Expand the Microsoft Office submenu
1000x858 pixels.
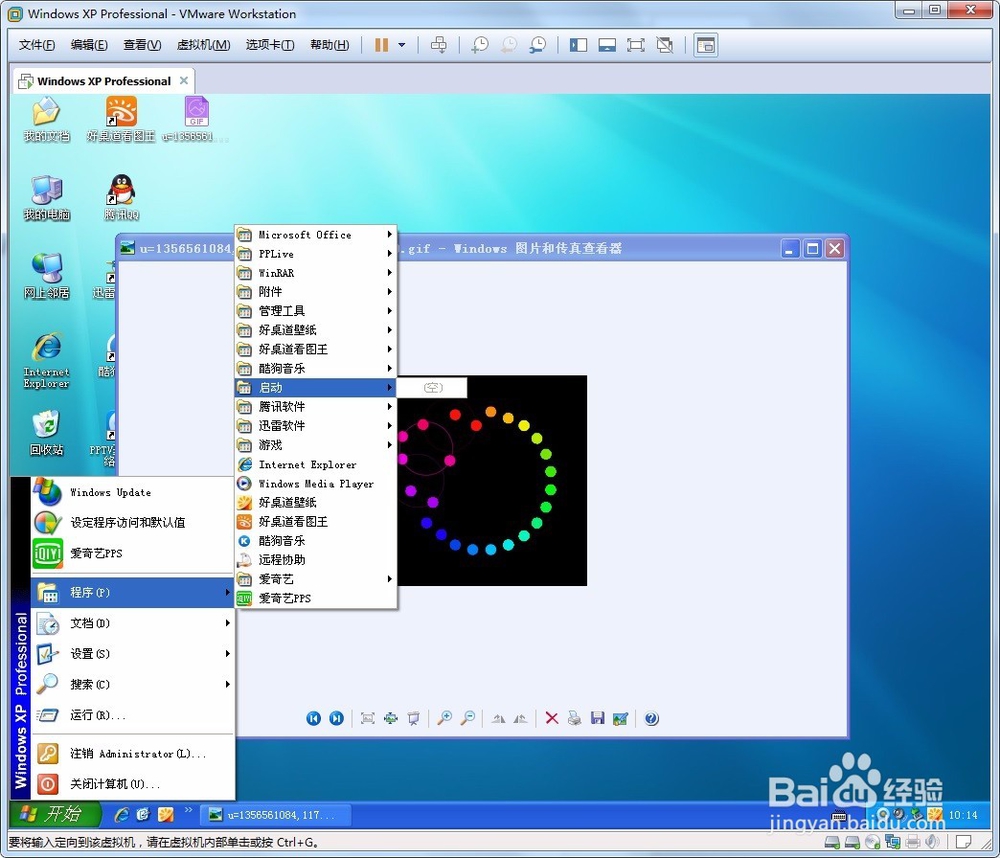[x=316, y=235]
